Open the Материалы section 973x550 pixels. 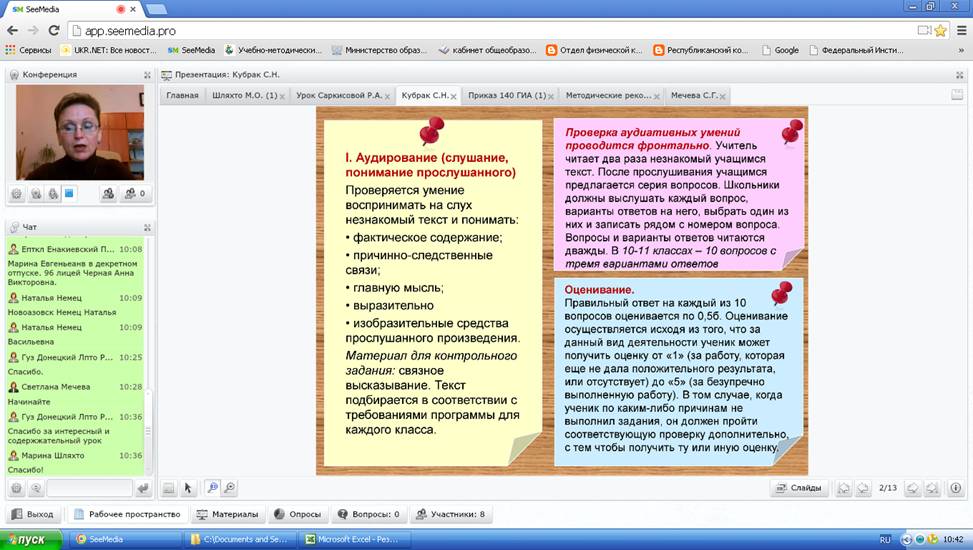coord(227,514)
